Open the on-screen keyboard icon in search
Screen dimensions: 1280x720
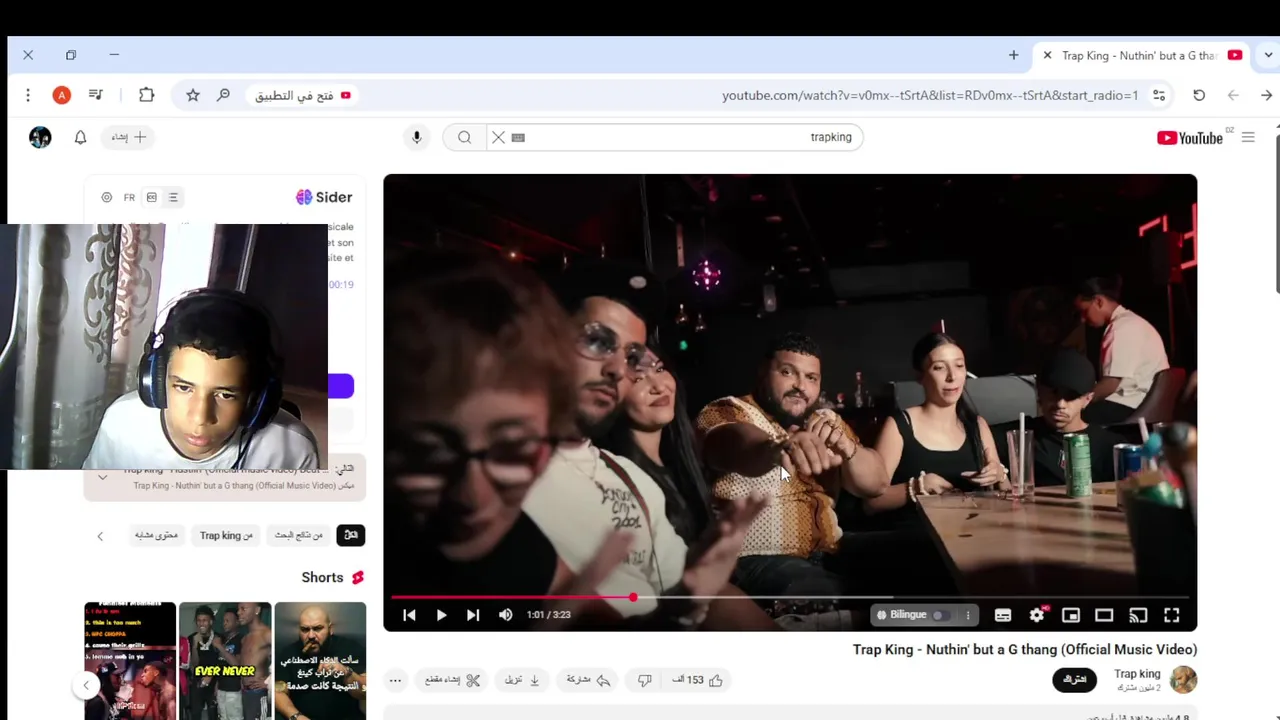click(x=518, y=137)
